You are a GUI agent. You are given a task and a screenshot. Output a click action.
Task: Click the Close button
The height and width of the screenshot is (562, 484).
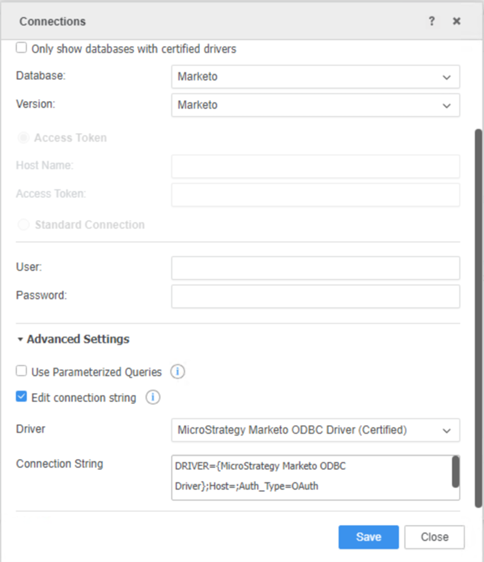(435, 537)
